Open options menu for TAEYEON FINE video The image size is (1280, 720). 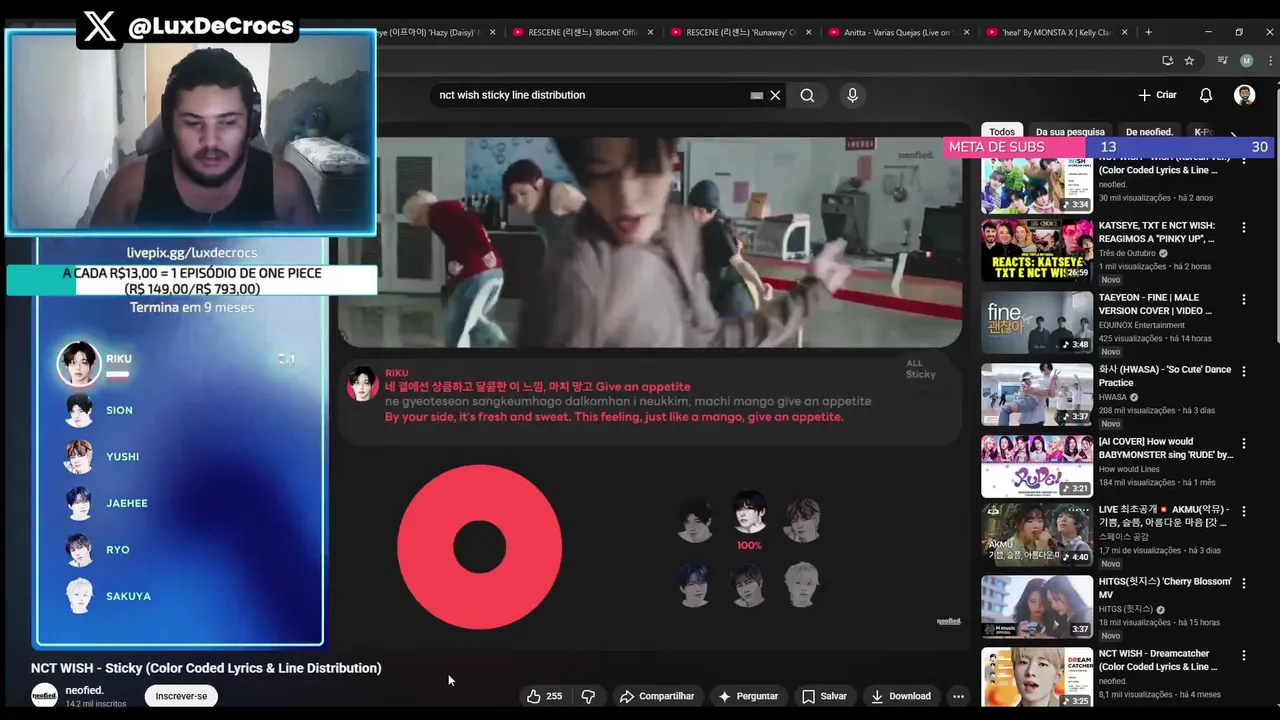(1244, 300)
